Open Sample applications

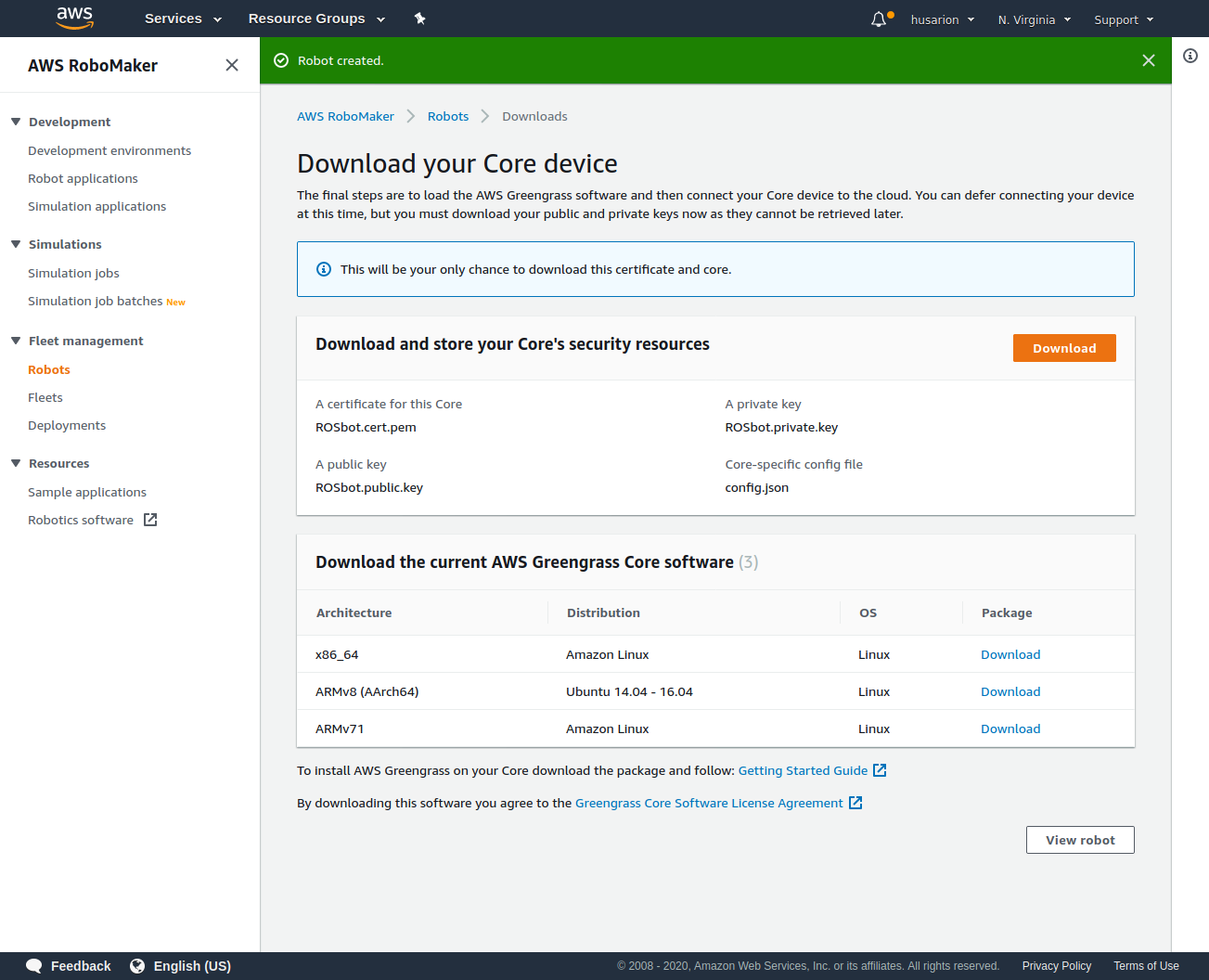[x=87, y=492]
